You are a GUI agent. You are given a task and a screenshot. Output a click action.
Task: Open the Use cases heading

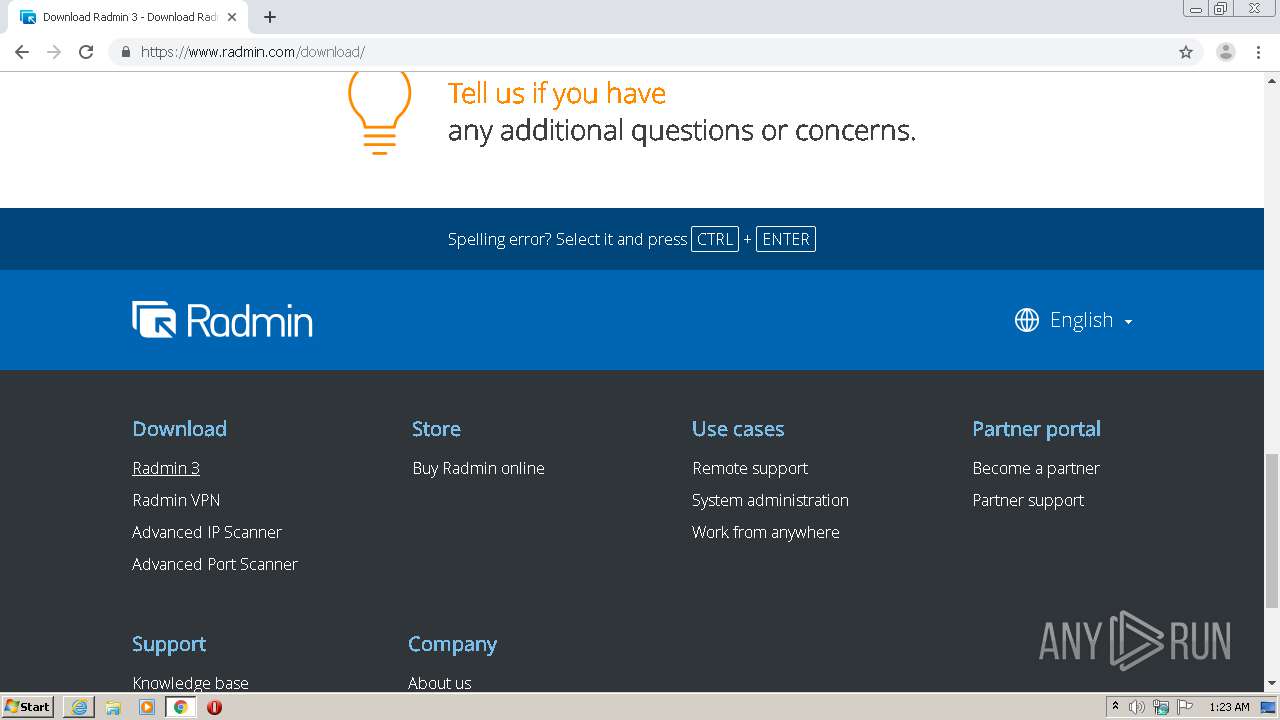(738, 429)
